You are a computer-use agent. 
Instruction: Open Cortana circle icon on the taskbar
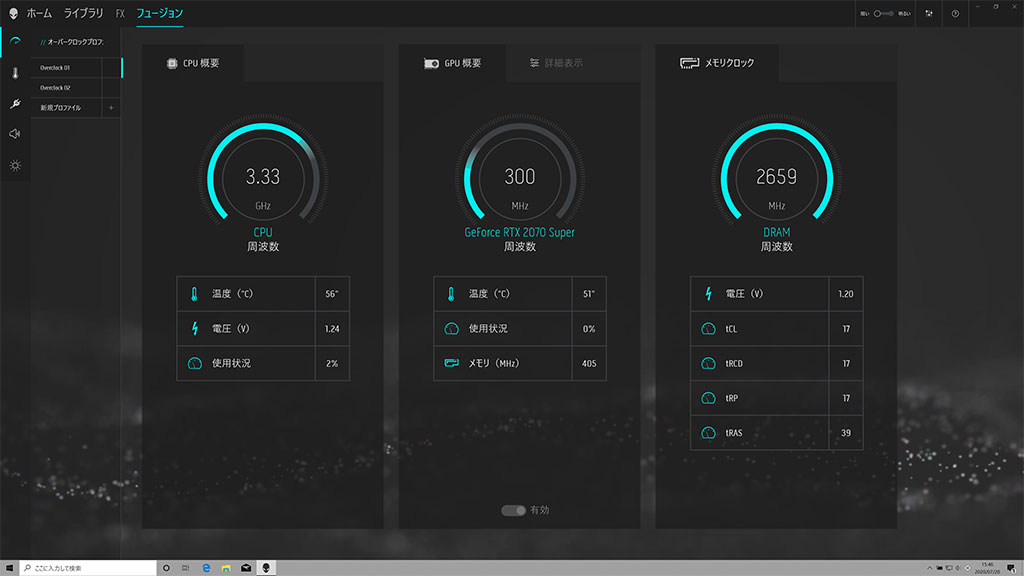click(166, 568)
